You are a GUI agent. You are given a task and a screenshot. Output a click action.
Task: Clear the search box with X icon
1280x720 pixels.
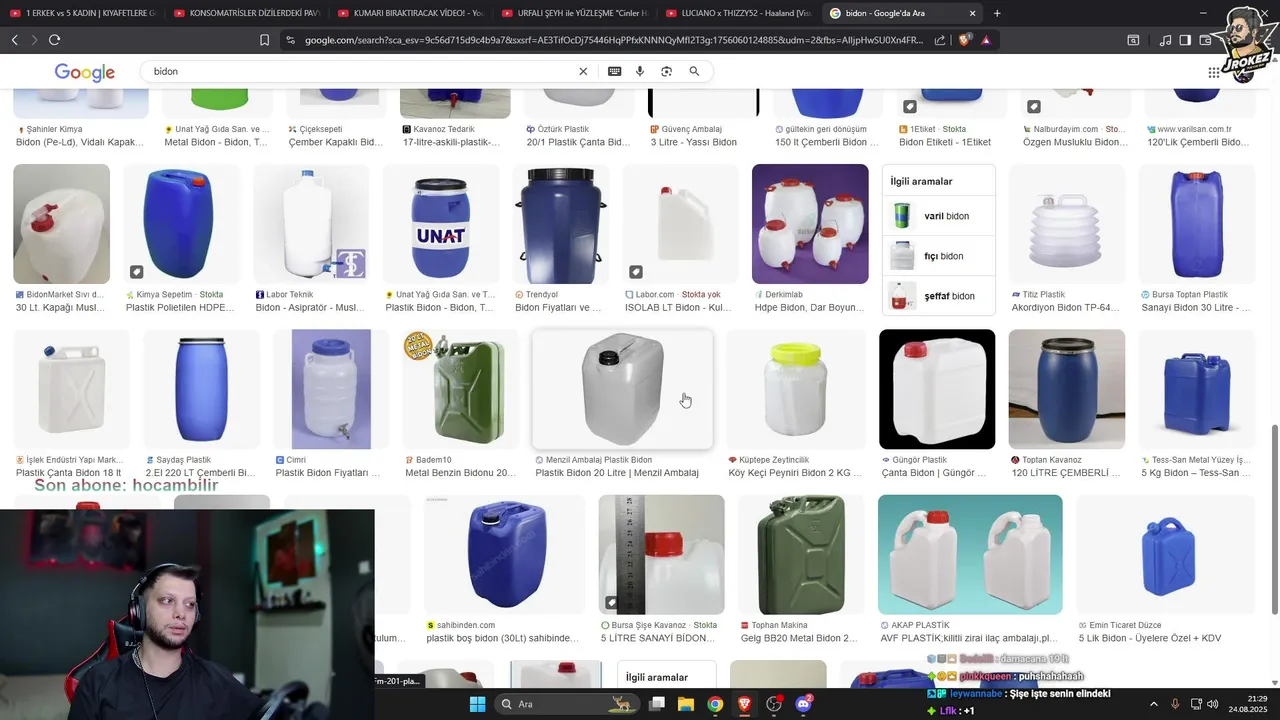tap(583, 71)
